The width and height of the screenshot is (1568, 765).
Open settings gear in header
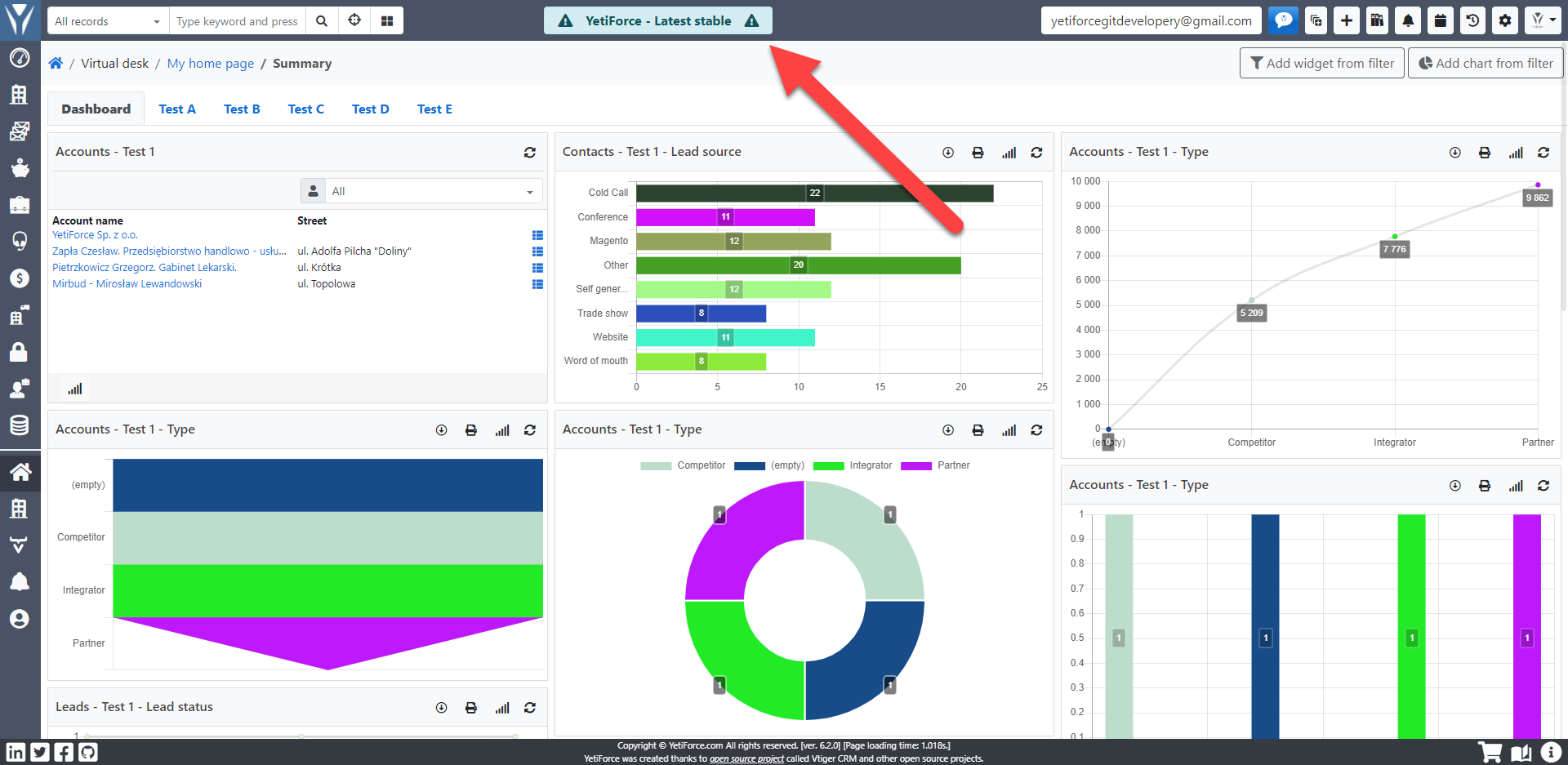tap(1505, 20)
